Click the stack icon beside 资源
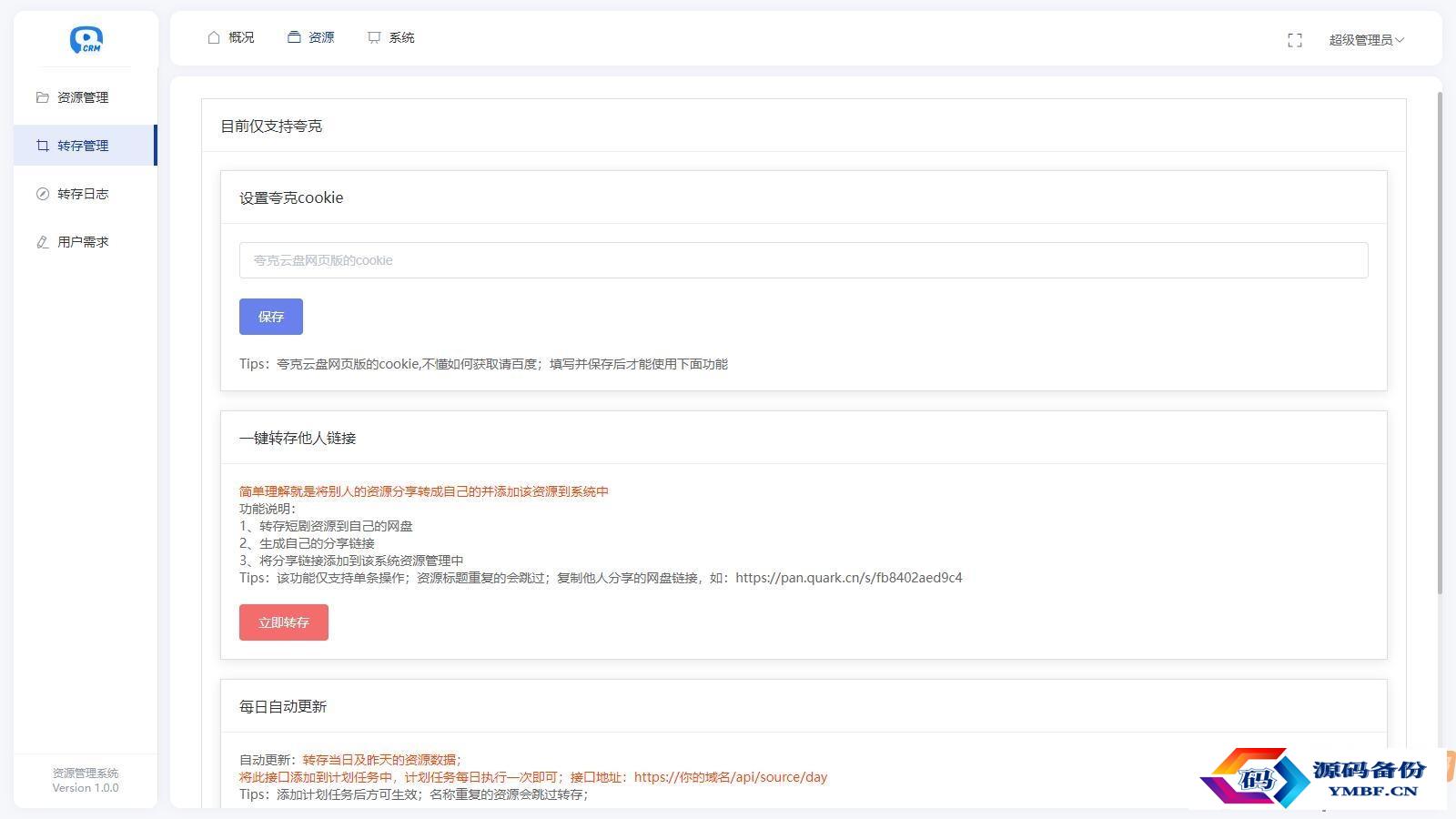This screenshot has width=1456, height=819. pos(294,37)
